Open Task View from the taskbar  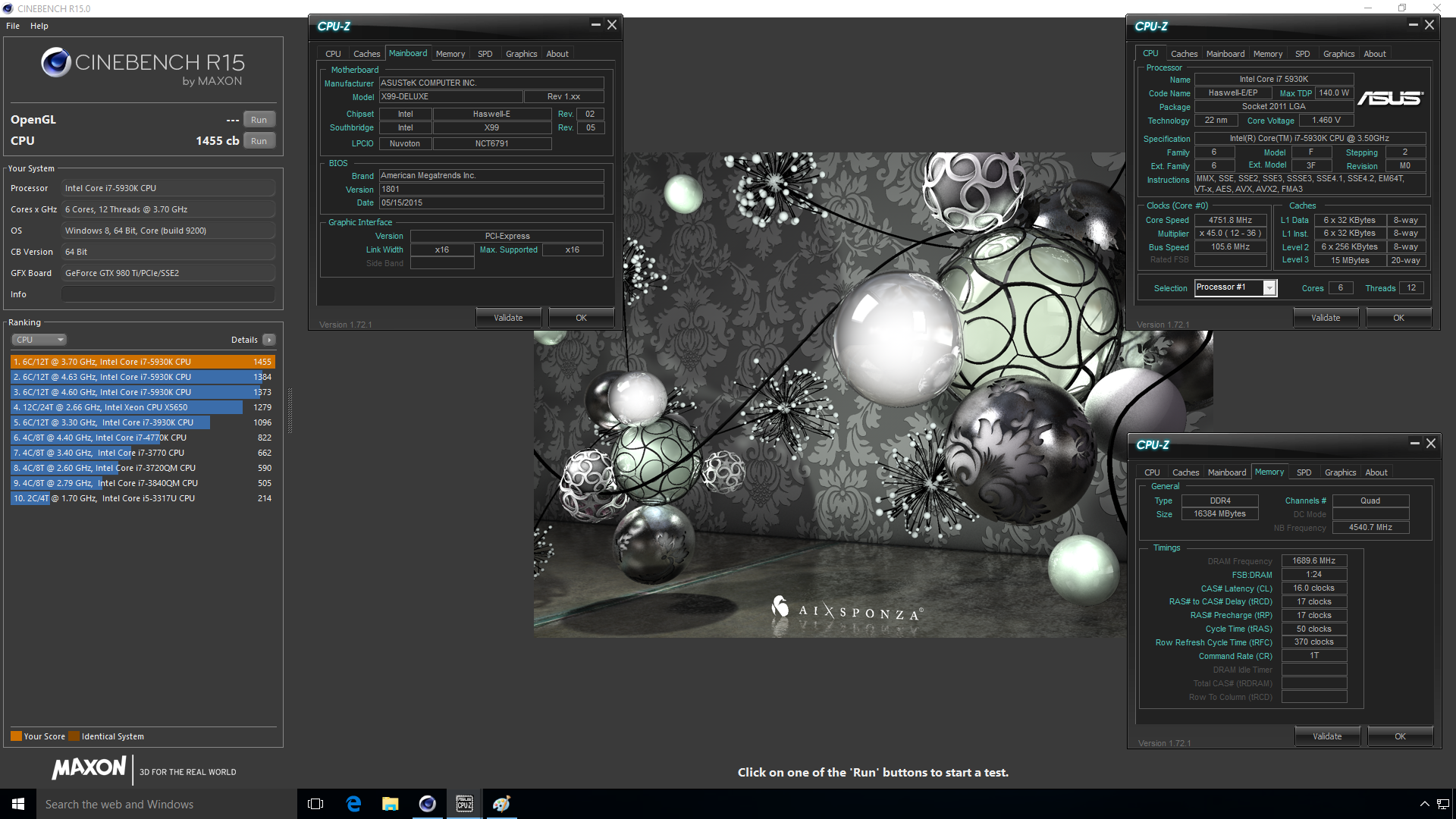pyautogui.click(x=315, y=804)
